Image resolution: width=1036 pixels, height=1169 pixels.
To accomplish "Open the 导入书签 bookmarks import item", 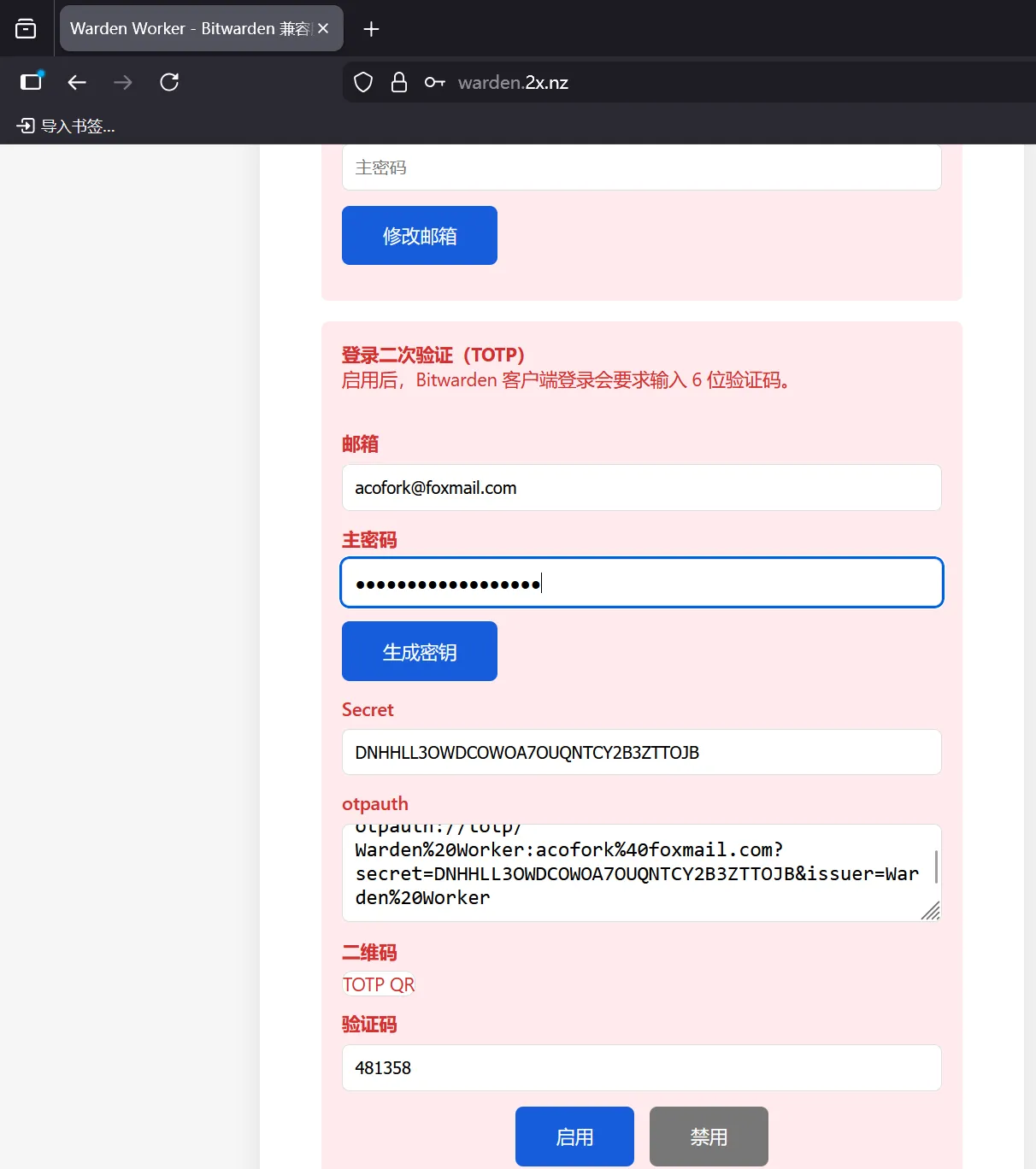I will [x=66, y=126].
